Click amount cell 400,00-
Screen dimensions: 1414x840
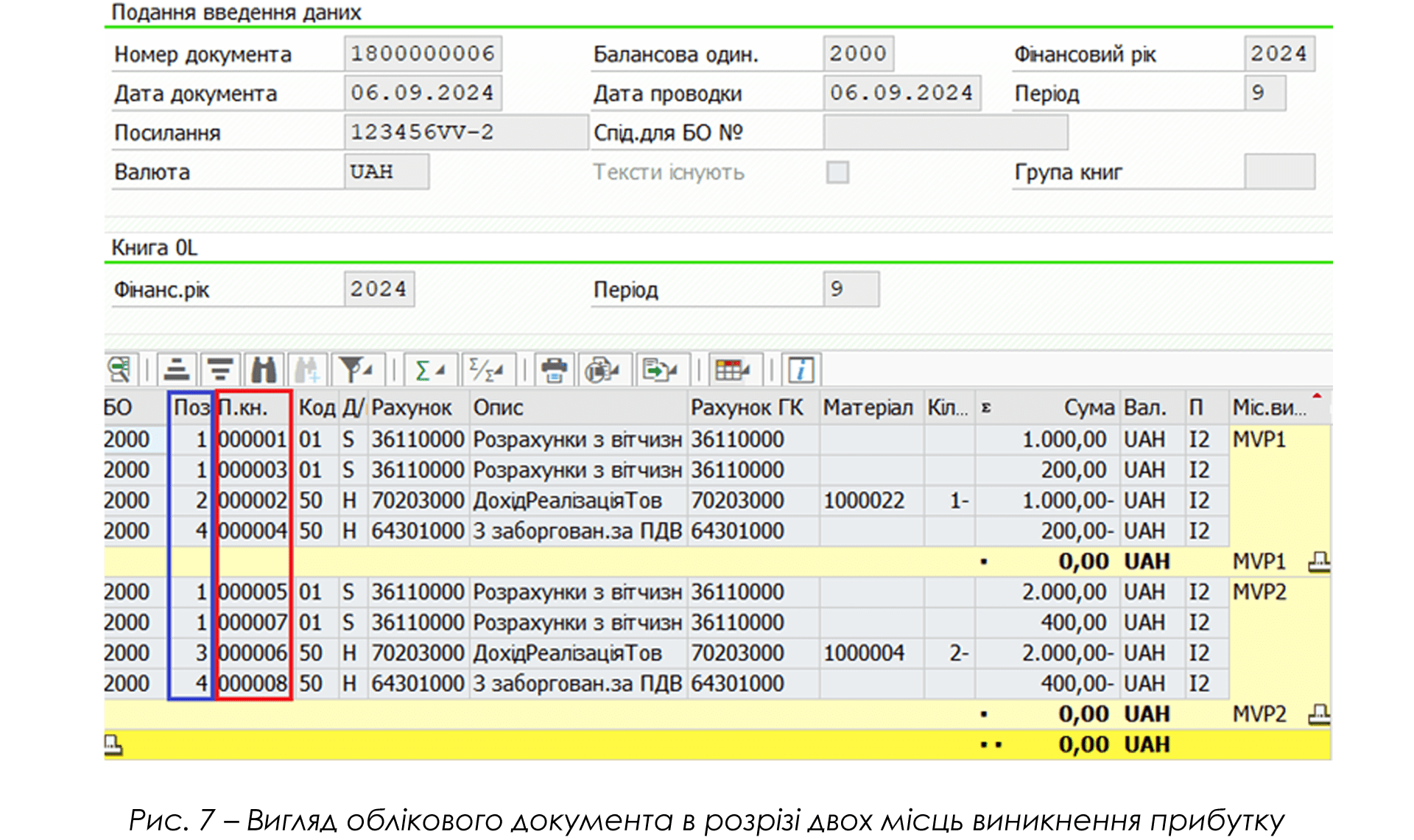(1047, 684)
